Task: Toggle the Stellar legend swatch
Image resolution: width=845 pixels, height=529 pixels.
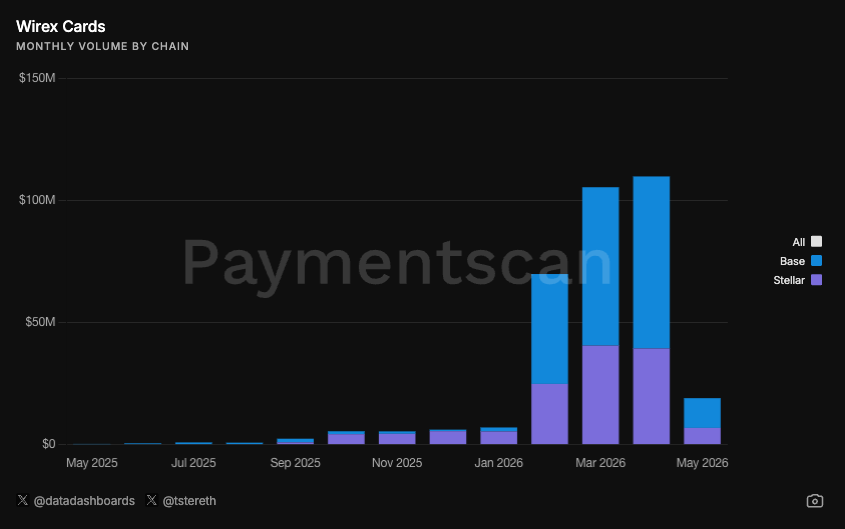Action: 816,280
